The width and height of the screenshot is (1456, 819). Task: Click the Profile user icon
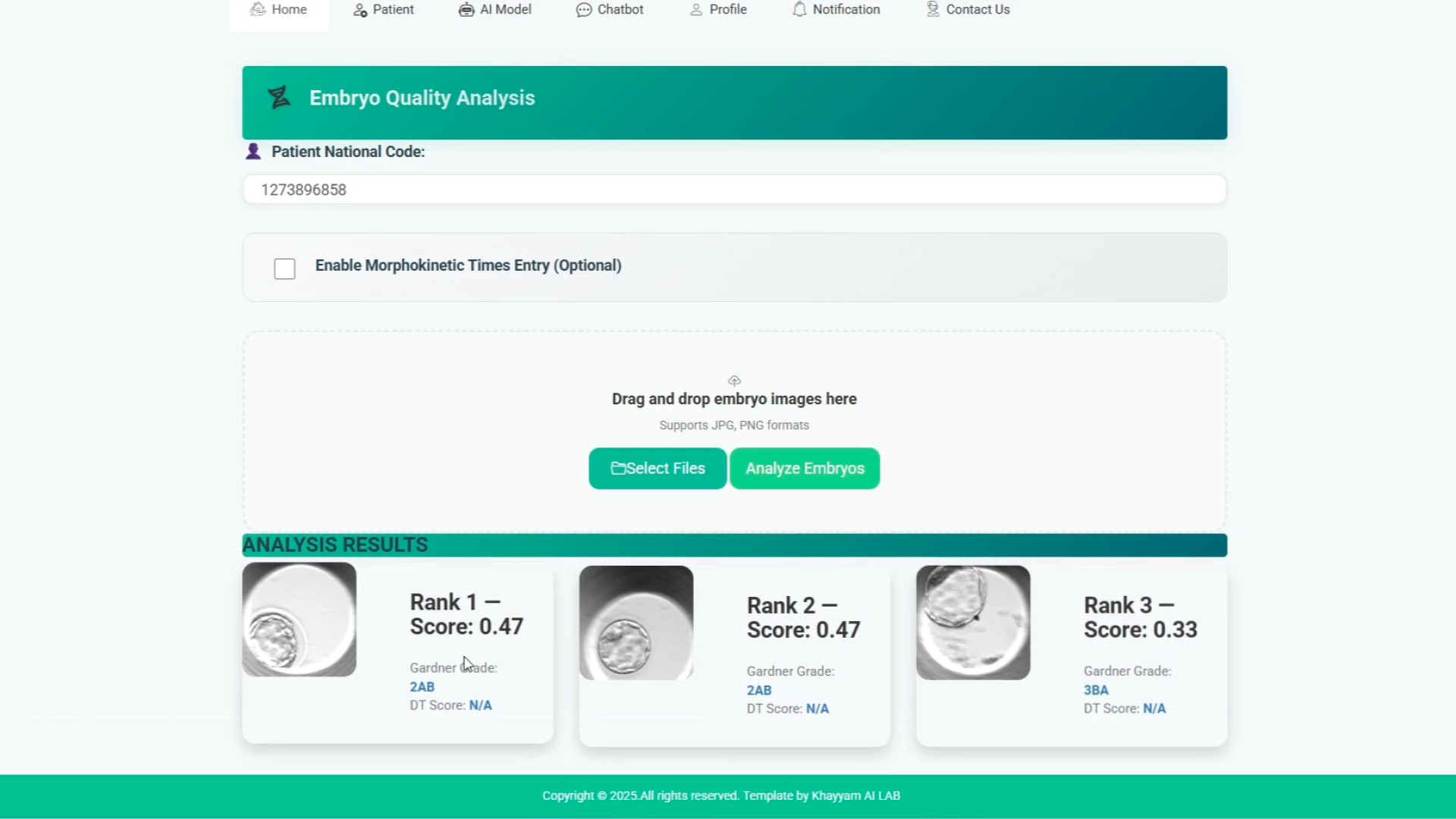point(696,10)
